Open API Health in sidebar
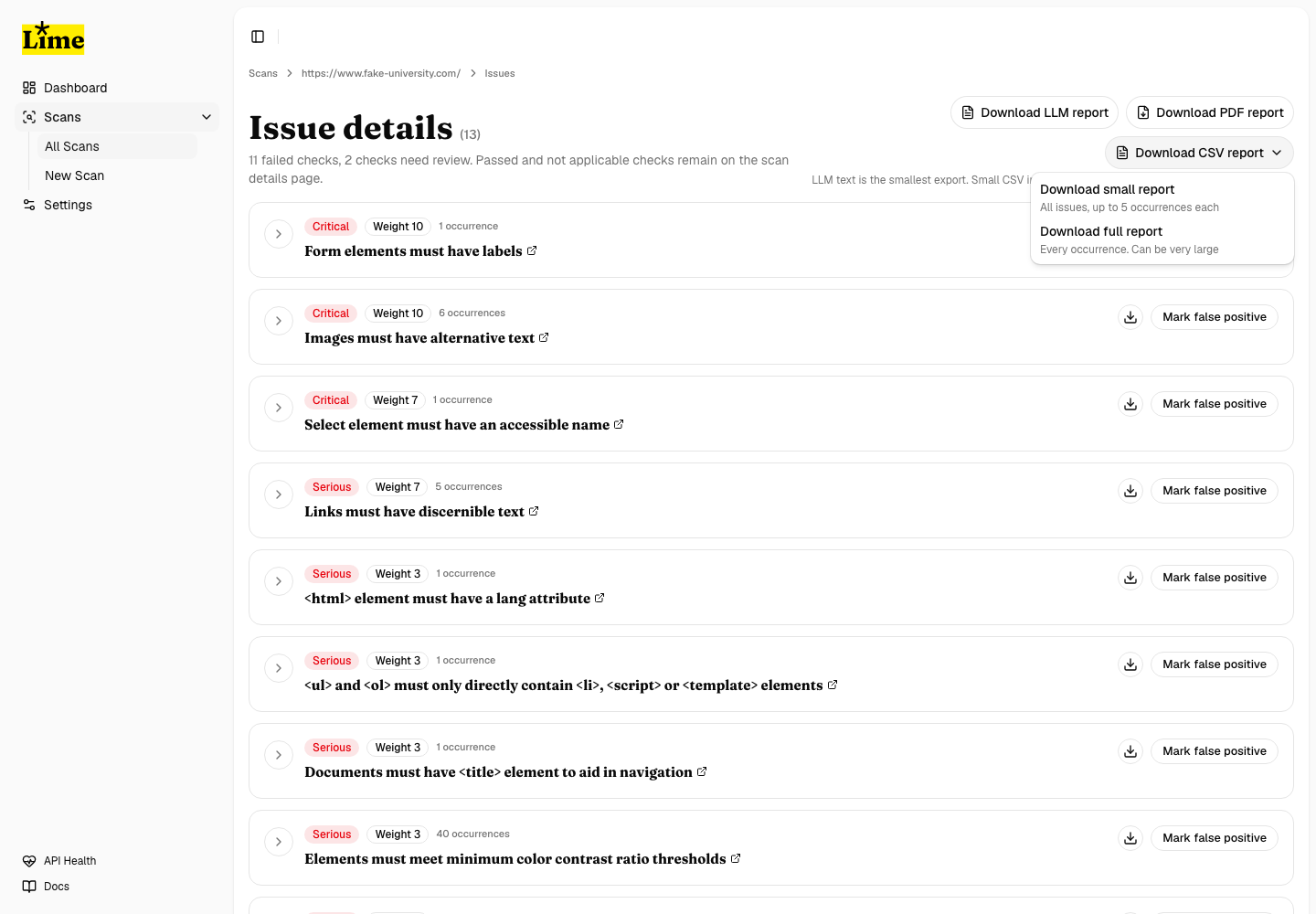Viewport: 1316px width, 914px height. pyautogui.click(x=69, y=861)
